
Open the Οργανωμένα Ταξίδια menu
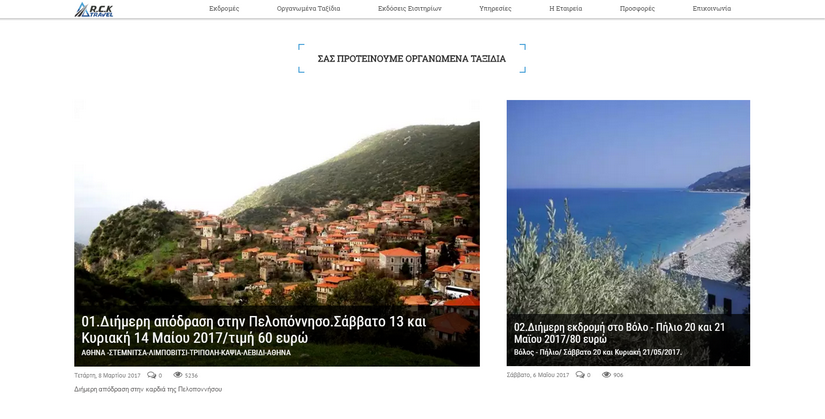(x=308, y=8)
